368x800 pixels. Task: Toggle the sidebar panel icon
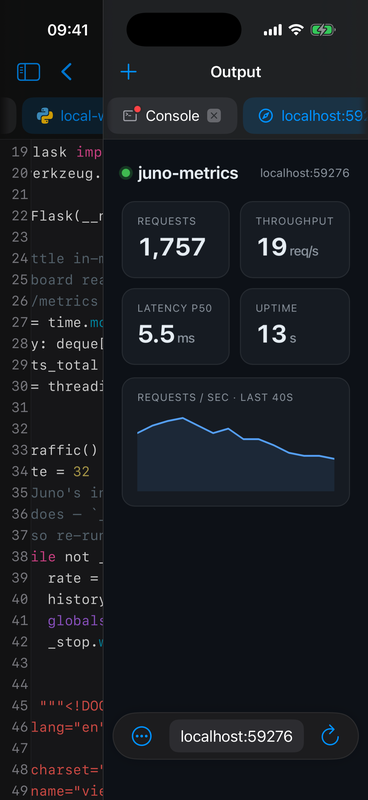(x=29, y=72)
